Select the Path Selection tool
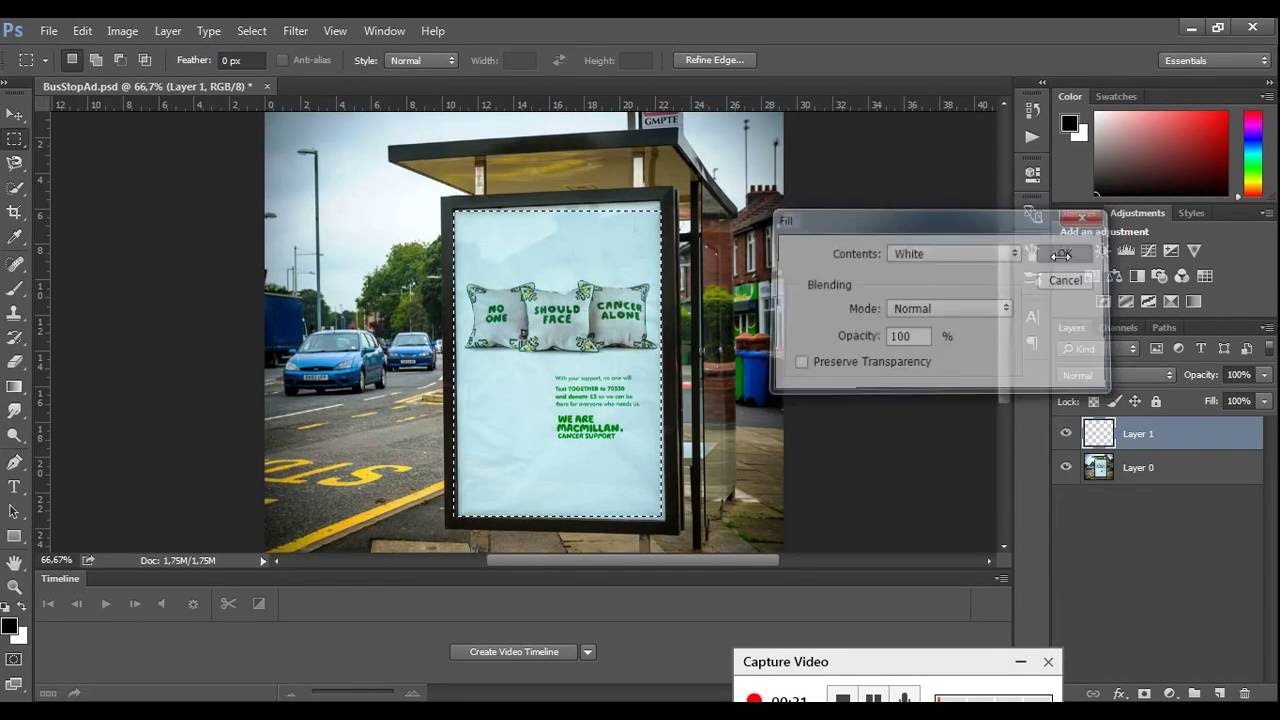Viewport: 1280px width, 720px height. [x=14, y=511]
